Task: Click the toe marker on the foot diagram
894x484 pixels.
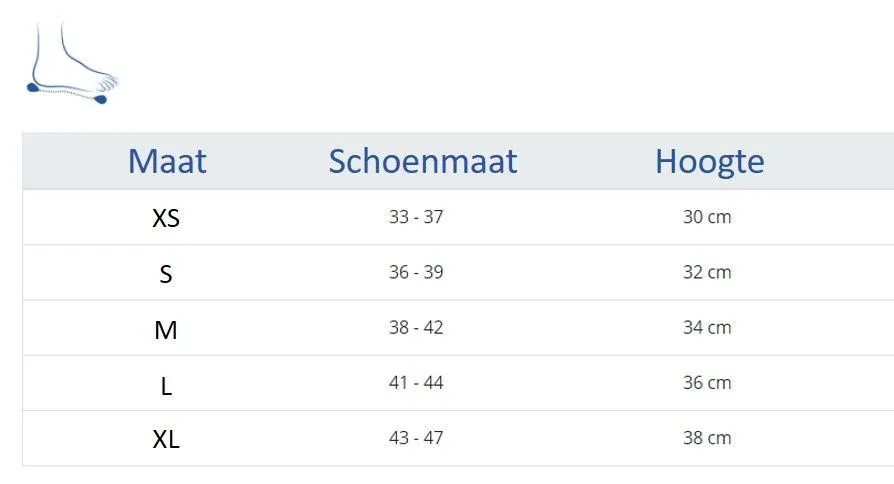Action: pos(101,99)
